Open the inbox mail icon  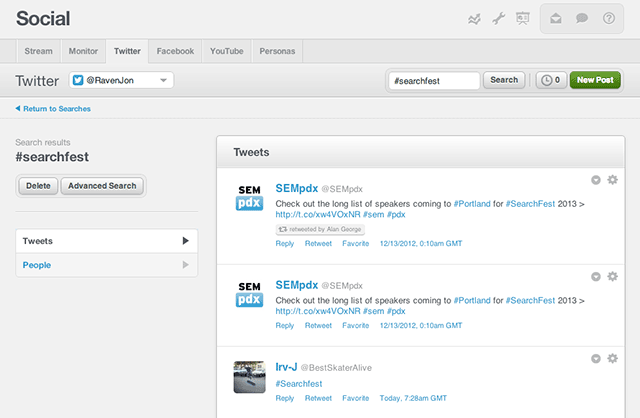point(556,18)
